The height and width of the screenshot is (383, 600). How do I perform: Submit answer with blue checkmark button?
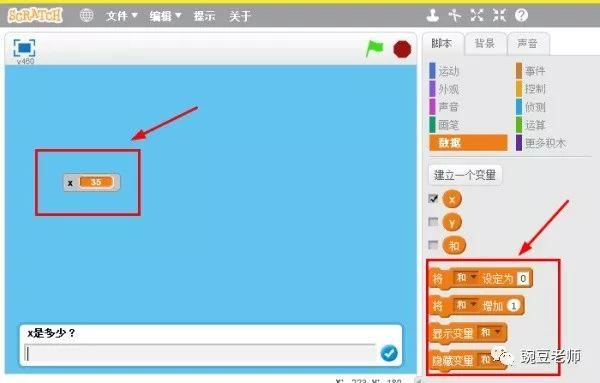click(389, 353)
